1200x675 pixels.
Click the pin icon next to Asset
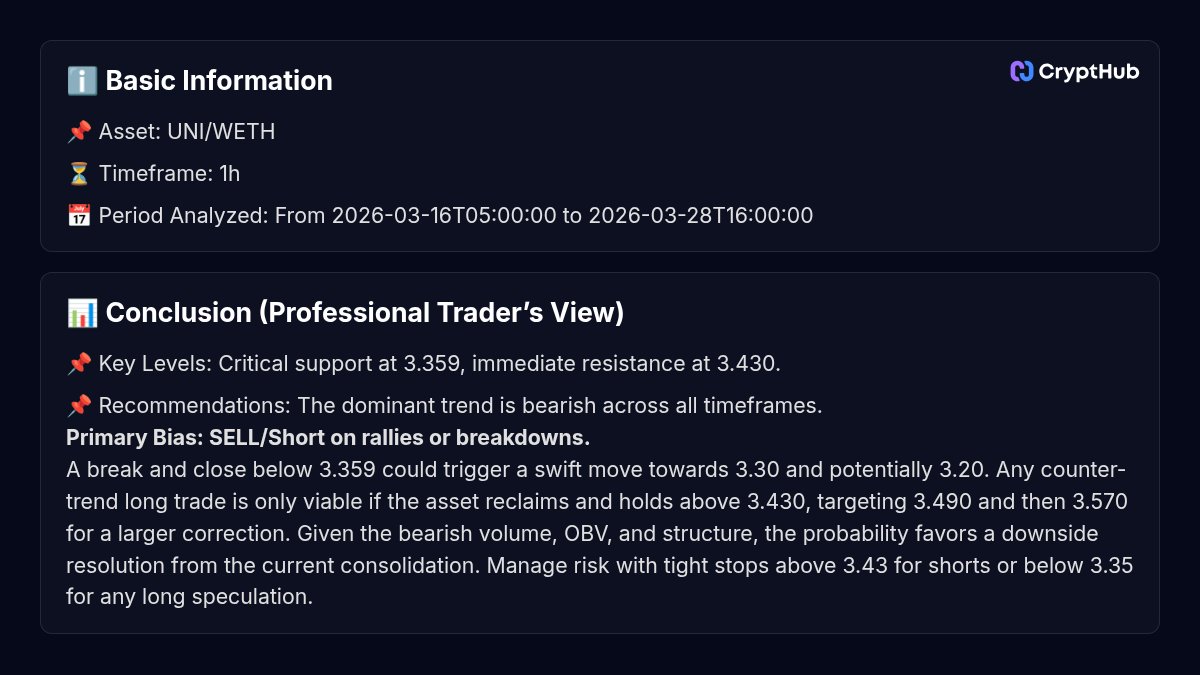[79, 132]
